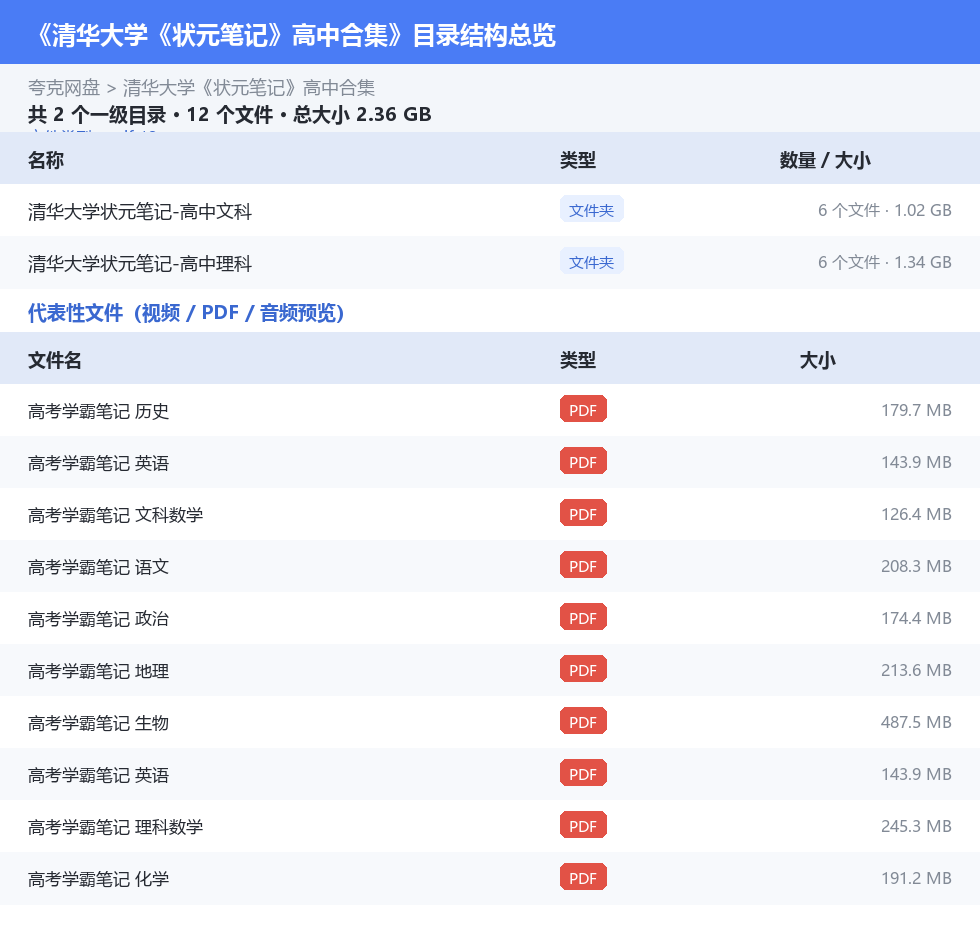Viewport: 980px width, 936px height.
Task: Select file 高考学霸笔记 理科数学
Action: pos(116,827)
